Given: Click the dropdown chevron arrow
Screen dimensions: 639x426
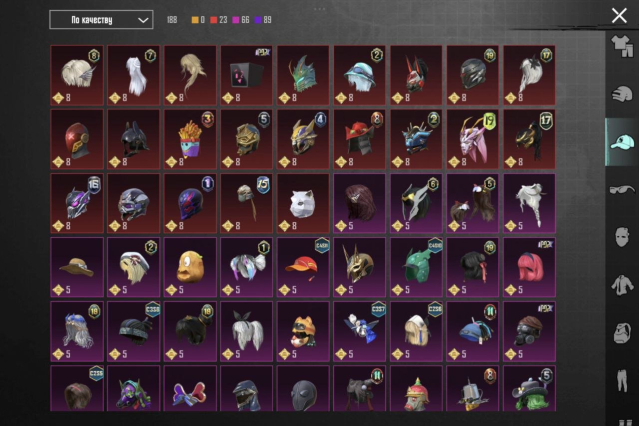Looking at the screenshot, I should [x=143, y=20].
